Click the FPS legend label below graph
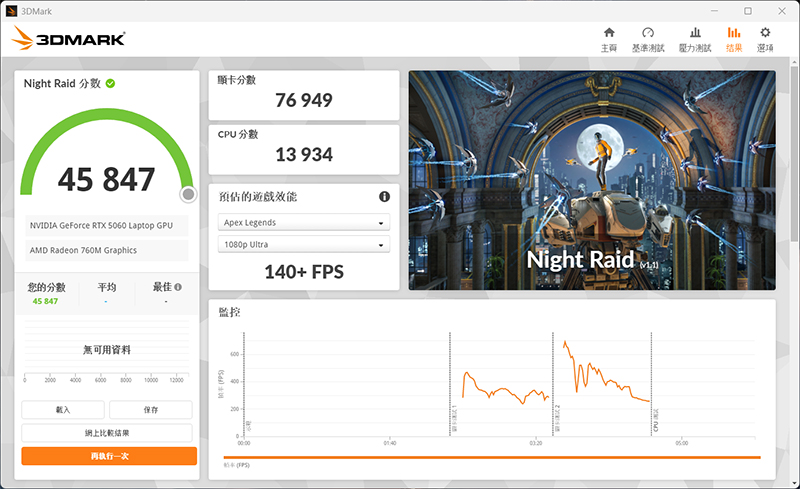Image resolution: width=800 pixels, height=489 pixels. pos(237,465)
